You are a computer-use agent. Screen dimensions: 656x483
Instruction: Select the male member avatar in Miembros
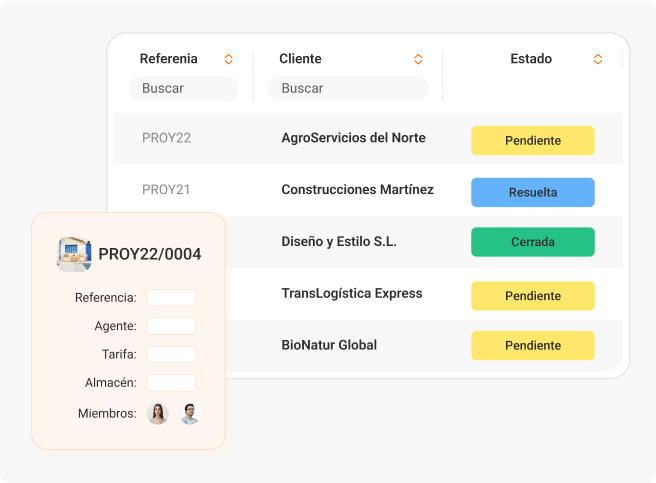point(190,413)
